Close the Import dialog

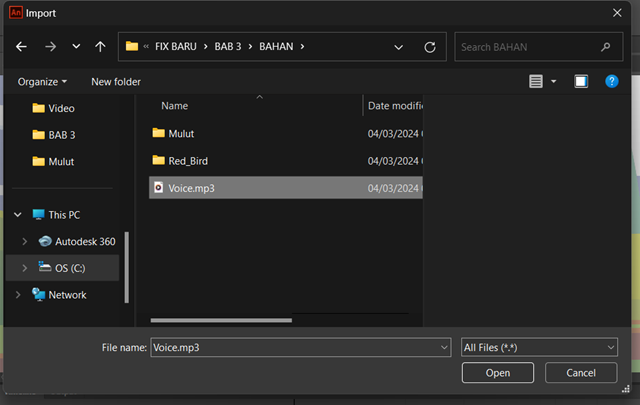[x=617, y=13]
